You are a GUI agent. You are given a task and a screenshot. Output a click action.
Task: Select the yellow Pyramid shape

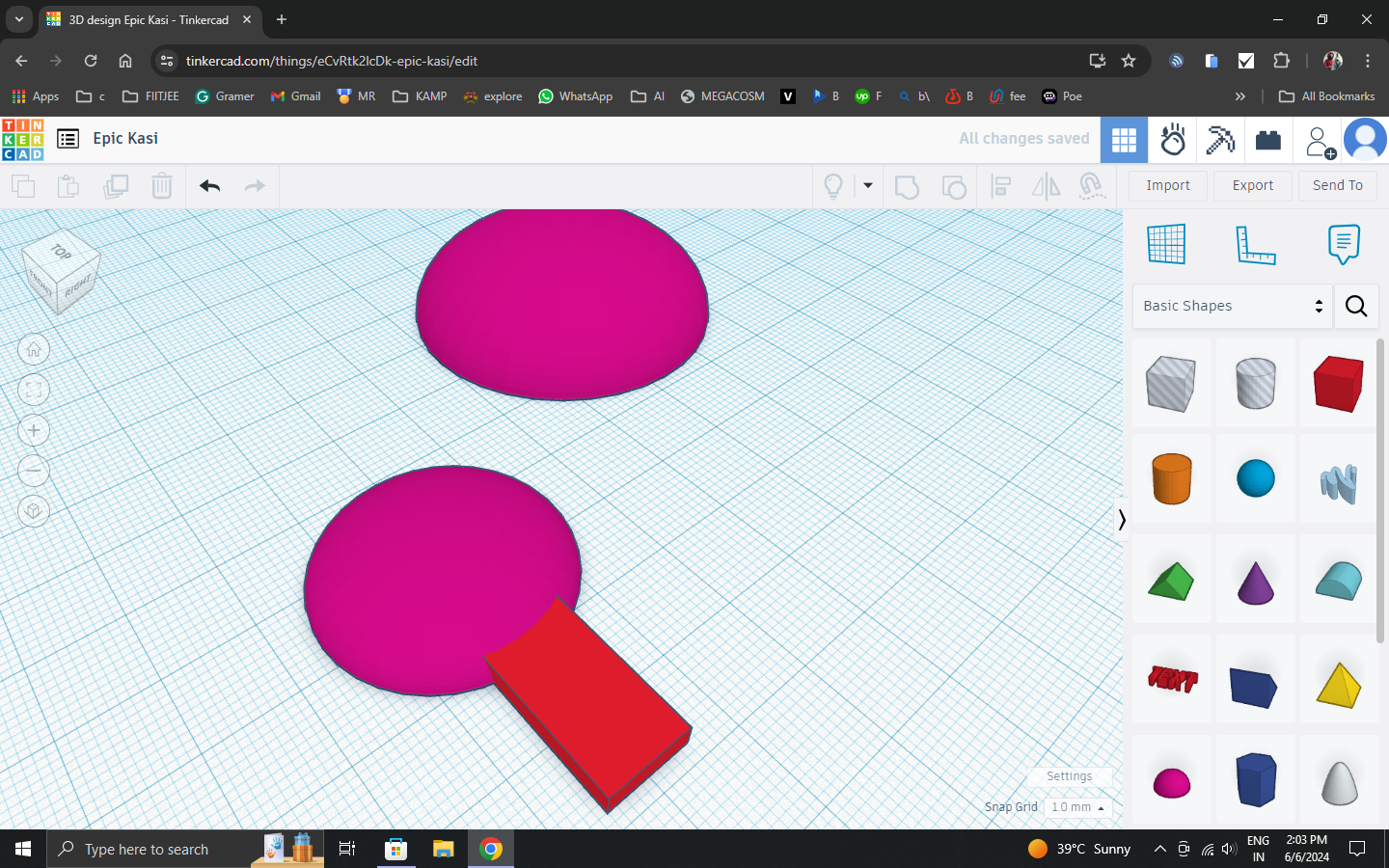coord(1338,685)
